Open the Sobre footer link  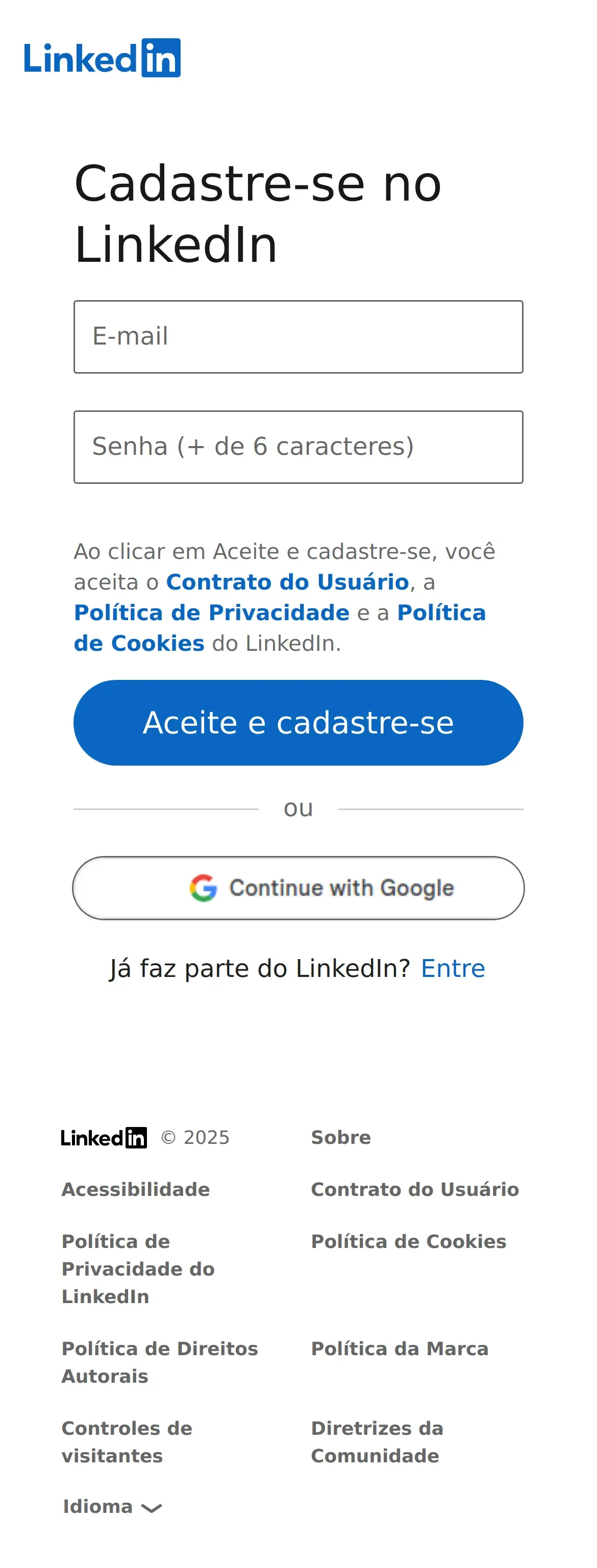tap(341, 1137)
